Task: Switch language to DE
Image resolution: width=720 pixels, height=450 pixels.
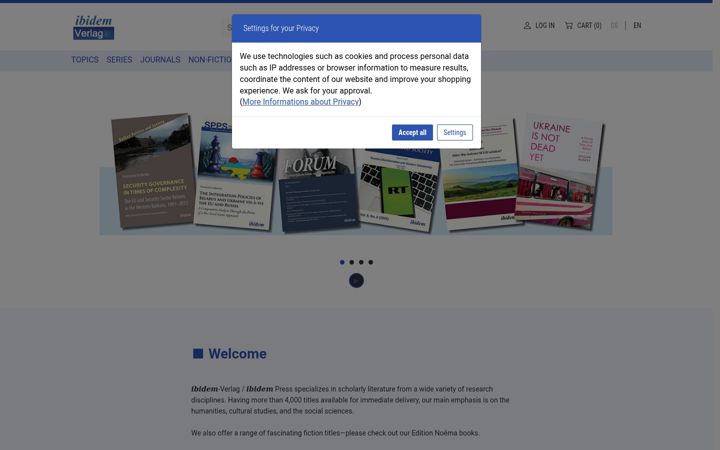Action: tap(614, 26)
